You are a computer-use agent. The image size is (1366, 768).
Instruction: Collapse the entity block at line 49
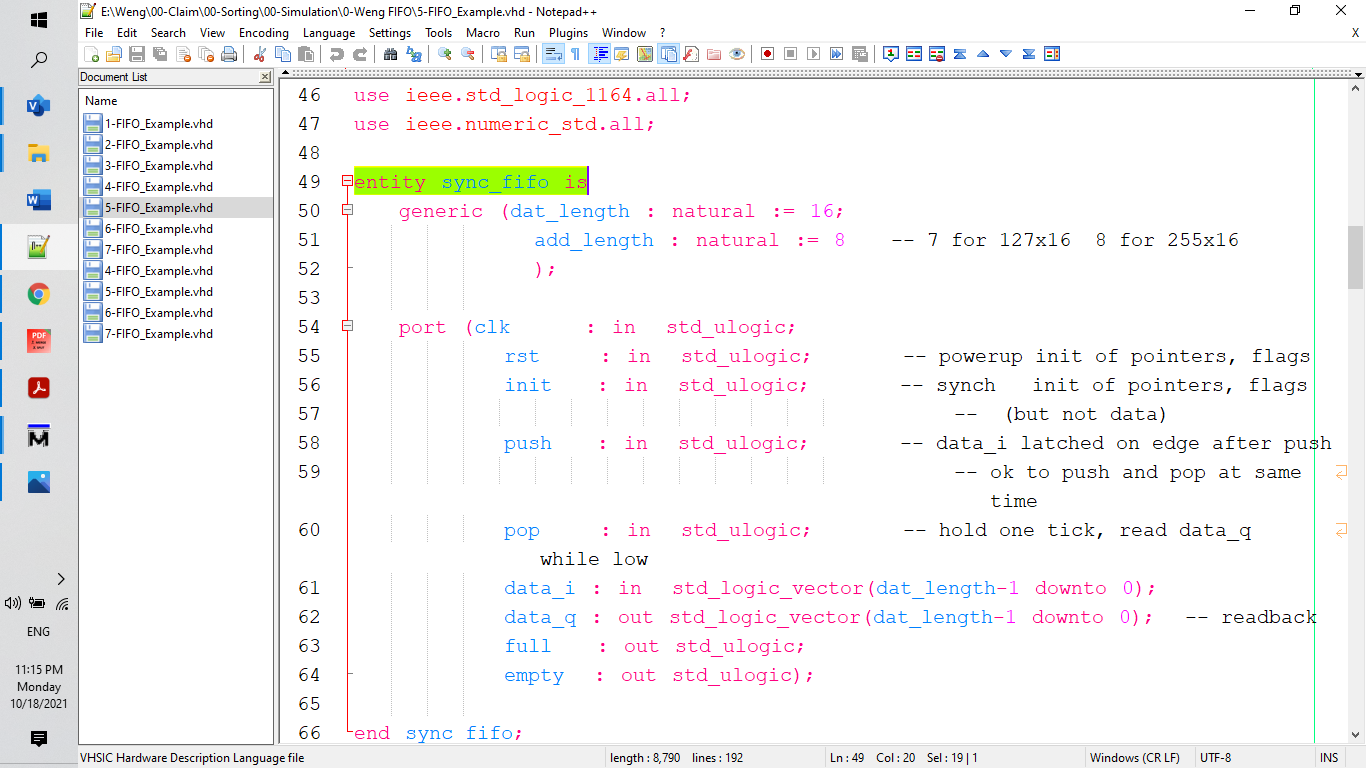click(x=347, y=181)
